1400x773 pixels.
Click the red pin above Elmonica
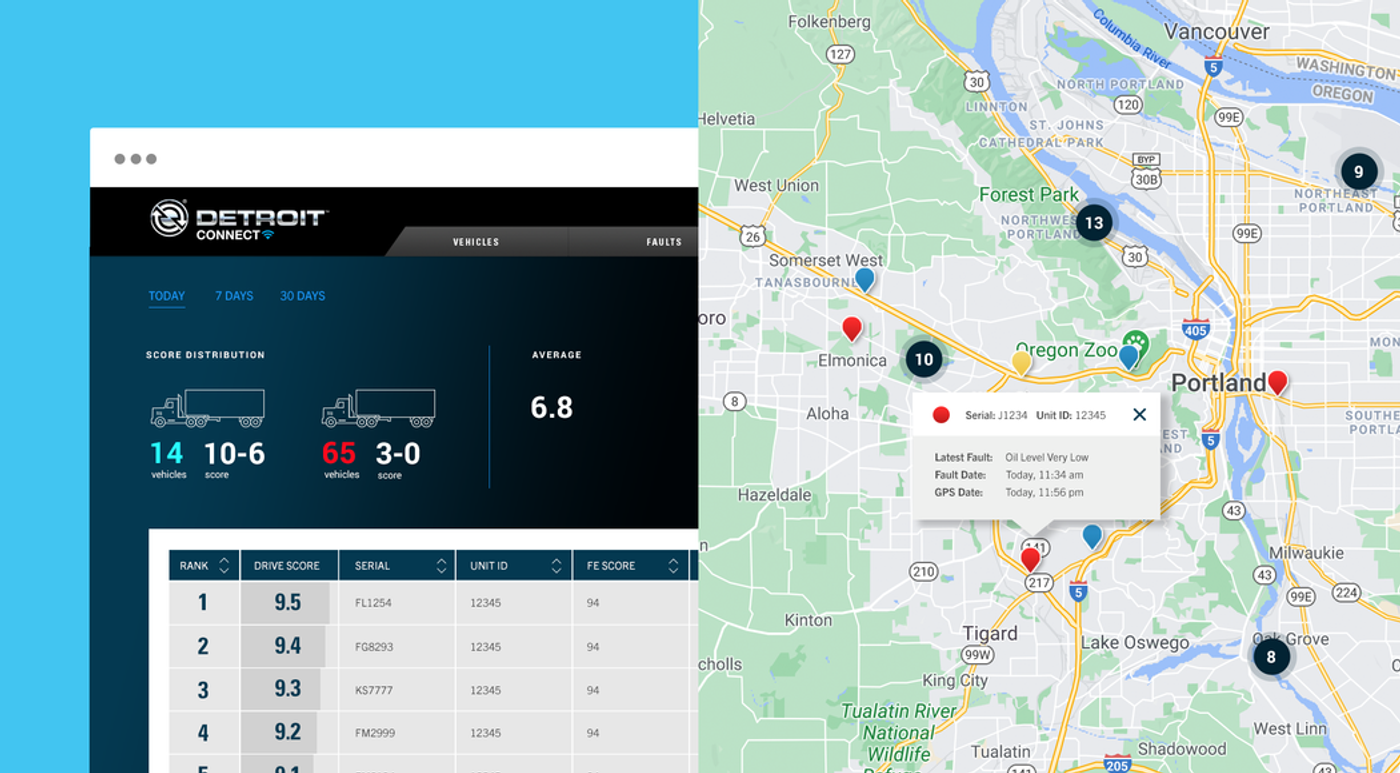point(852,329)
